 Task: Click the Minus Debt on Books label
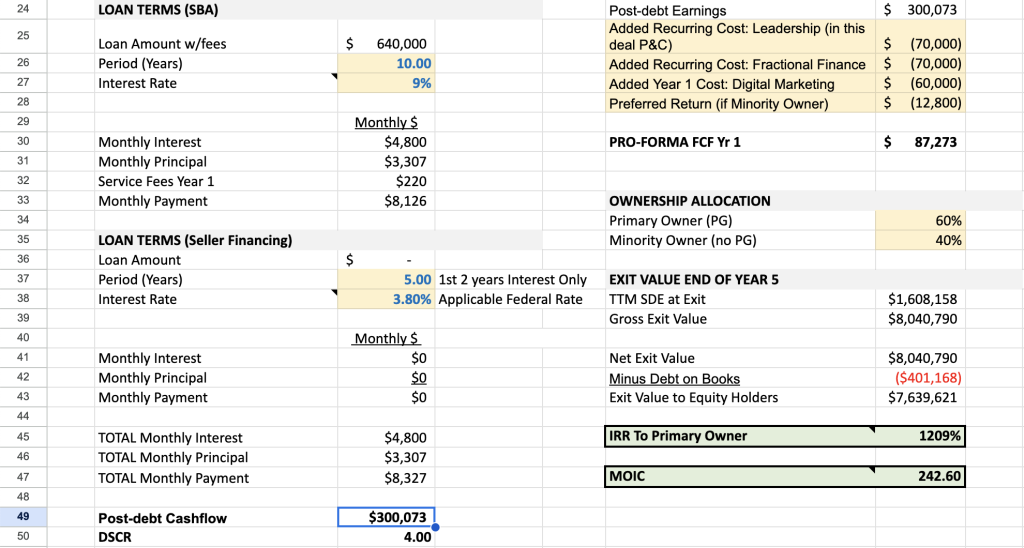(675, 378)
